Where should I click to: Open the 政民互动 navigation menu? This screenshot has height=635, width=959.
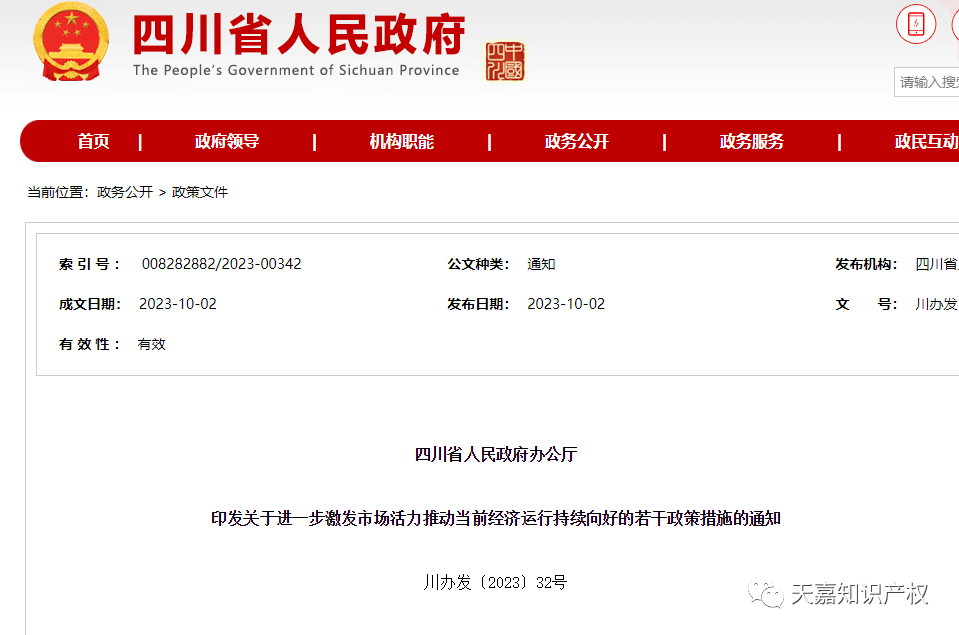tap(925, 141)
